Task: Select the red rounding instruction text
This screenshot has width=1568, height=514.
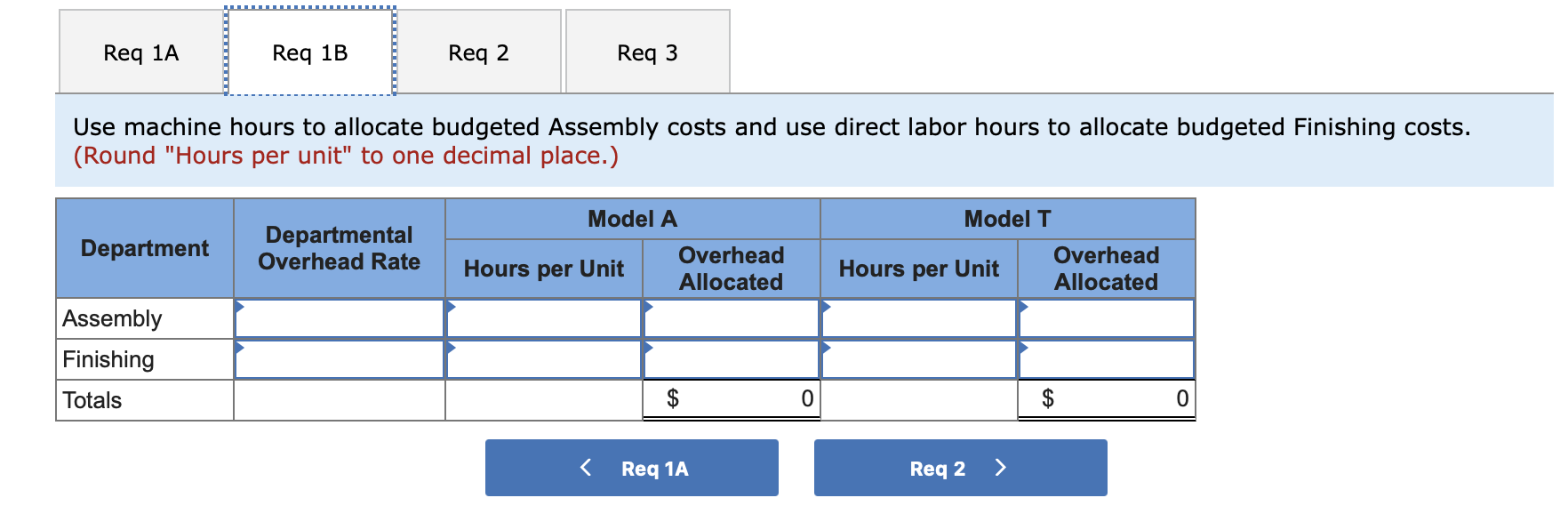Action: (346, 156)
